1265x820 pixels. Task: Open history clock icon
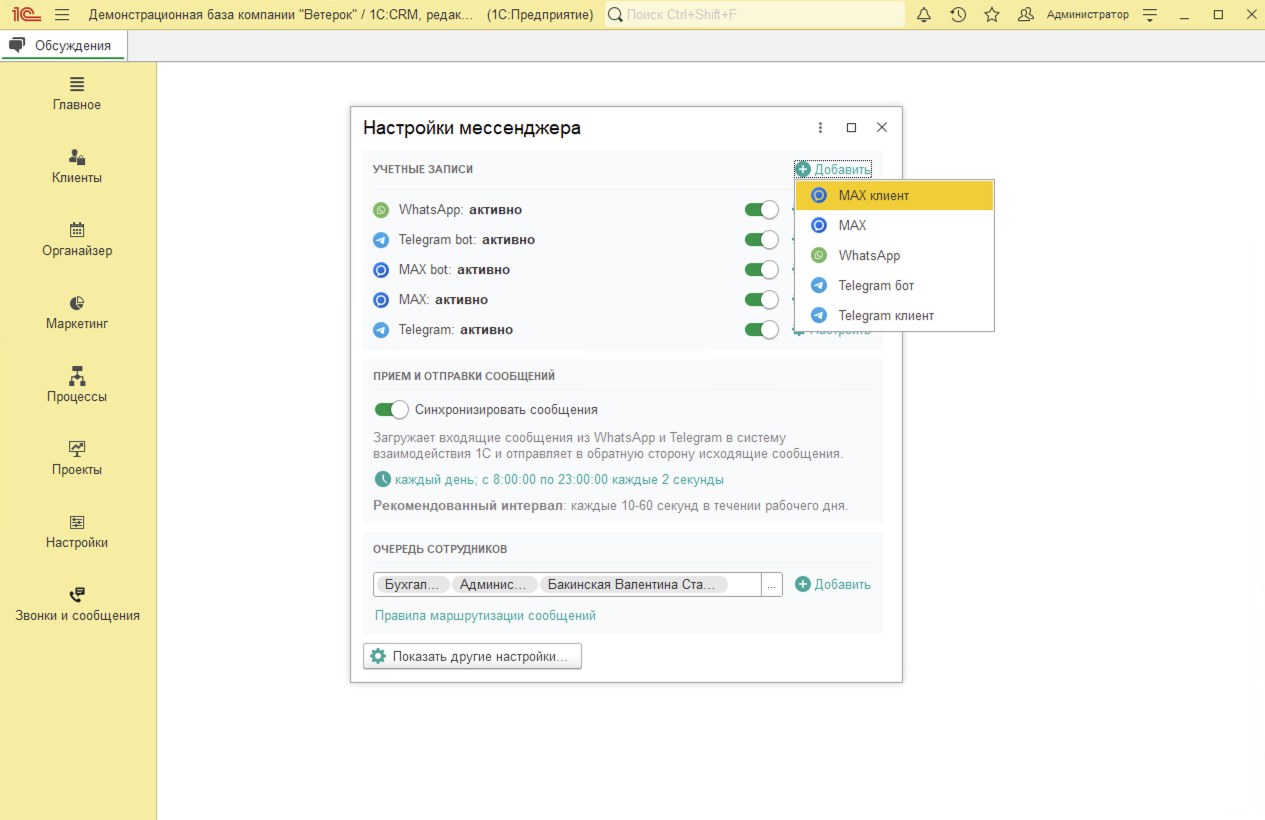(958, 15)
